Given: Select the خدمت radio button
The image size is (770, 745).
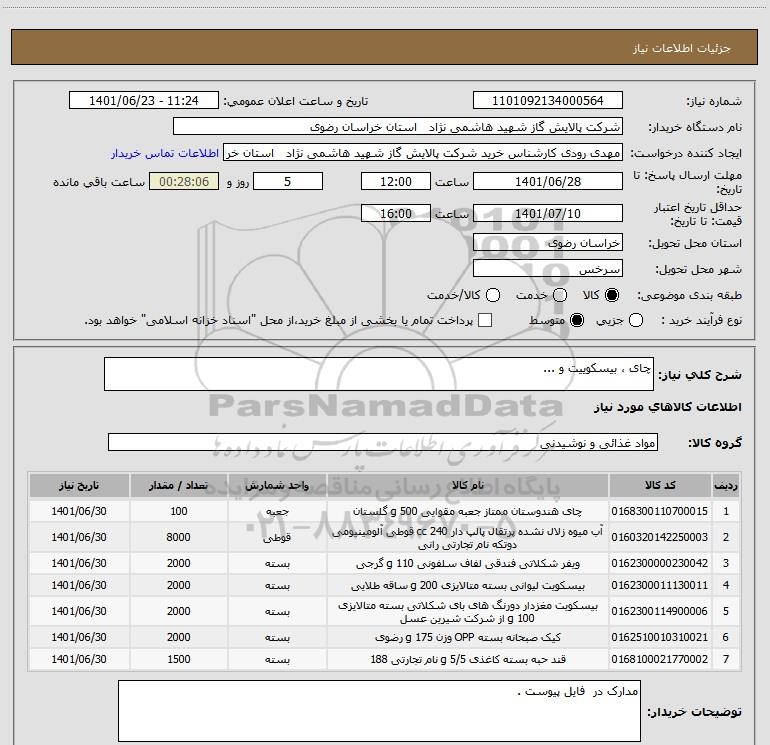Looking at the screenshot, I should tap(560, 295).
